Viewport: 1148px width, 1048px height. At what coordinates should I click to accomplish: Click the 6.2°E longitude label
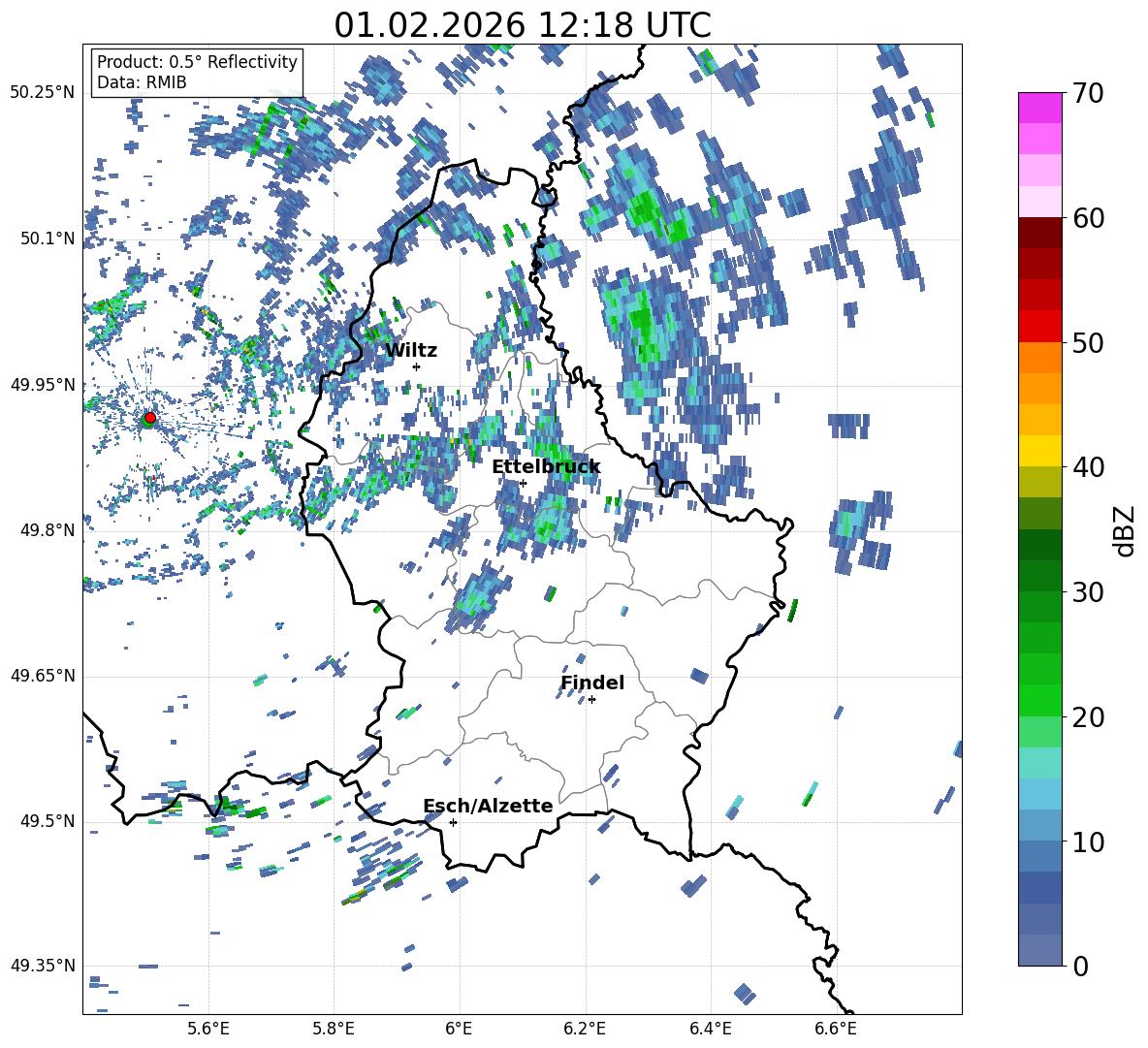click(x=585, y=1029)
